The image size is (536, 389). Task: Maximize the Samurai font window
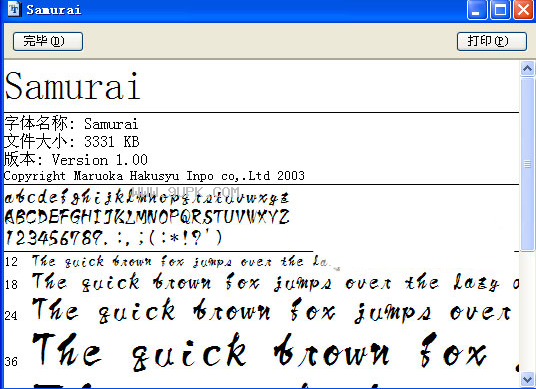500,10
